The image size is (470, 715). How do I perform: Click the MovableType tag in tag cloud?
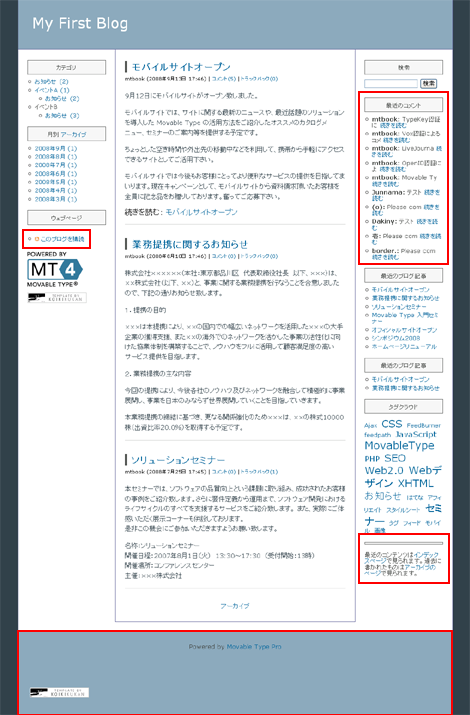399,446
